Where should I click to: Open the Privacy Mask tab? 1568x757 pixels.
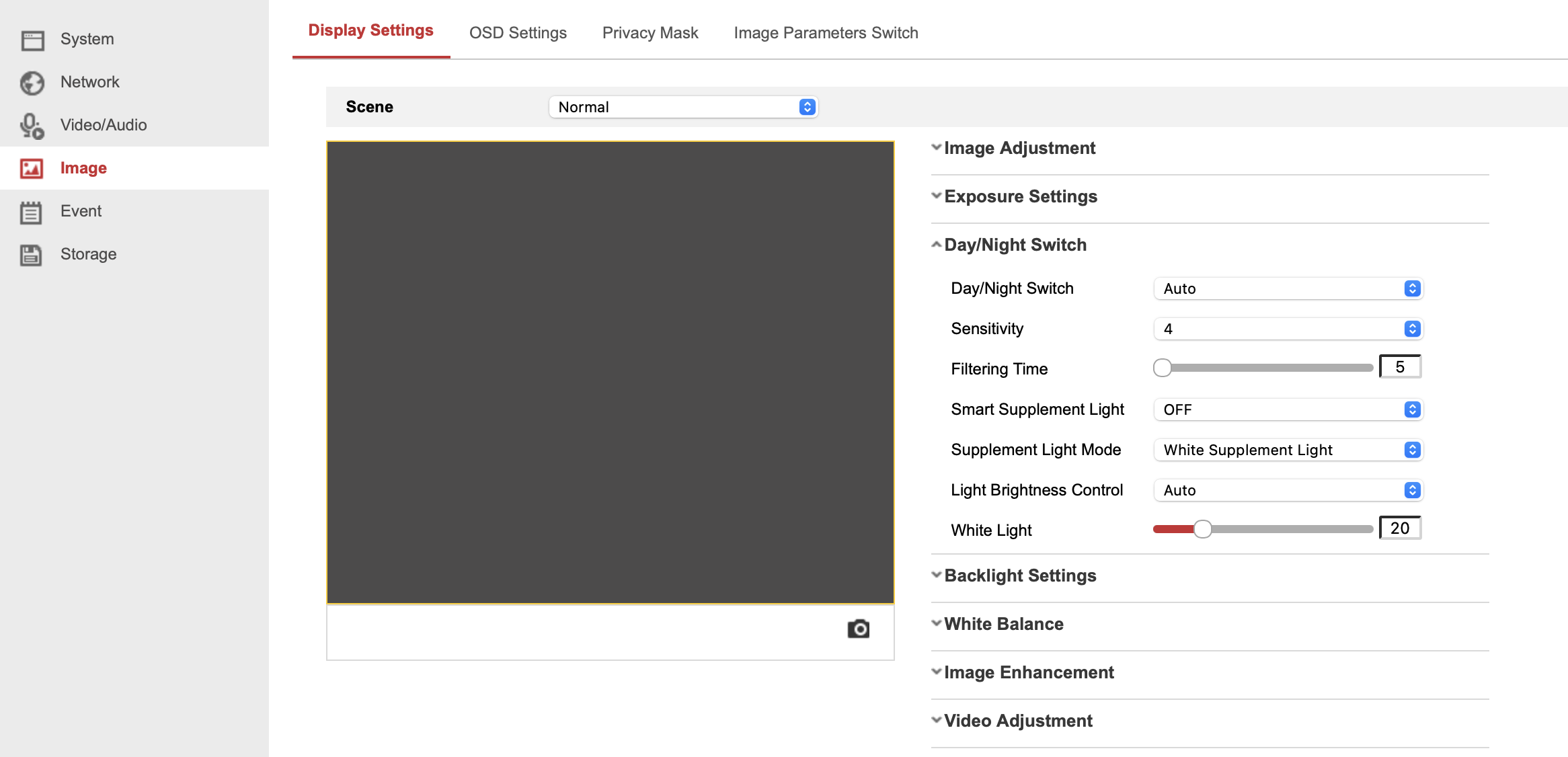click(650, 32)
